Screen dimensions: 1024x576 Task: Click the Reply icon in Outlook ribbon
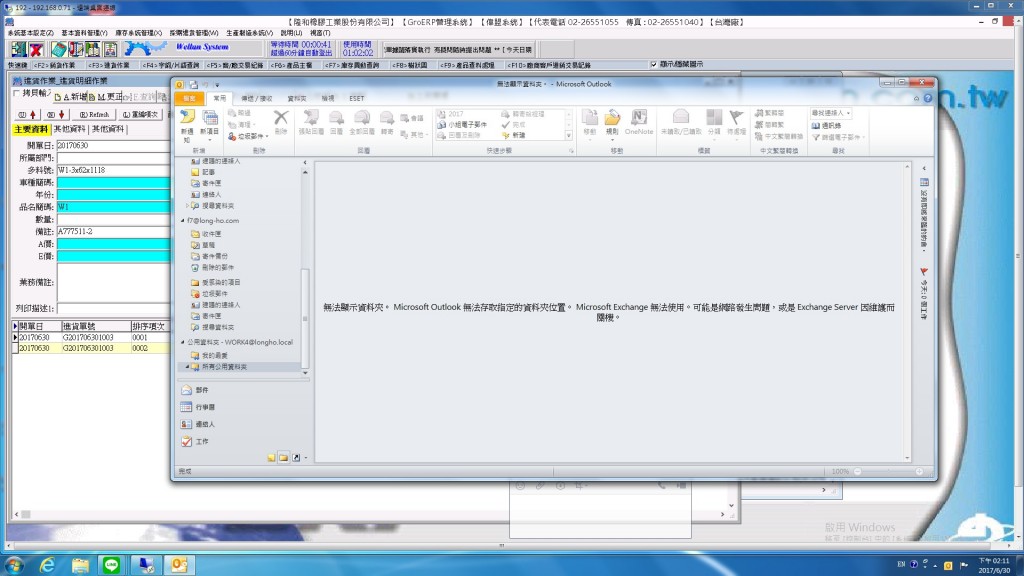[336, 118]
